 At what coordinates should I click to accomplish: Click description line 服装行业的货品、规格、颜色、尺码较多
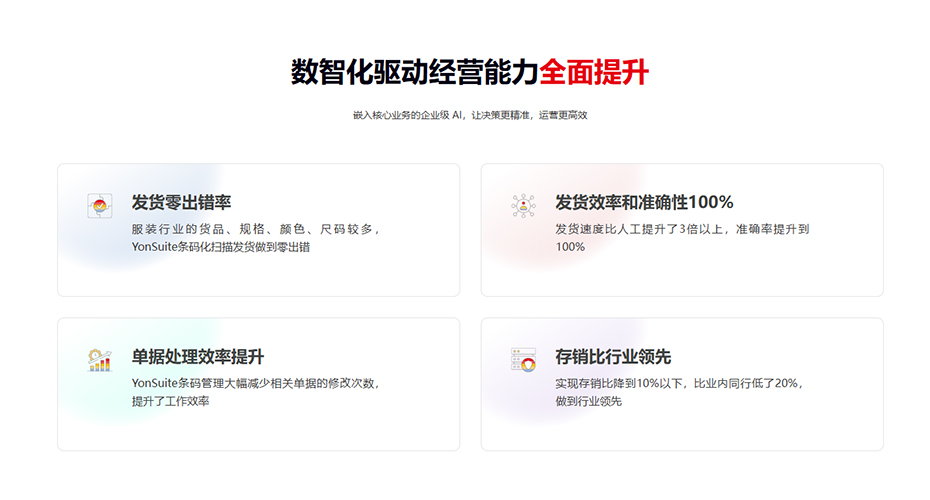[x=255, y=229]
